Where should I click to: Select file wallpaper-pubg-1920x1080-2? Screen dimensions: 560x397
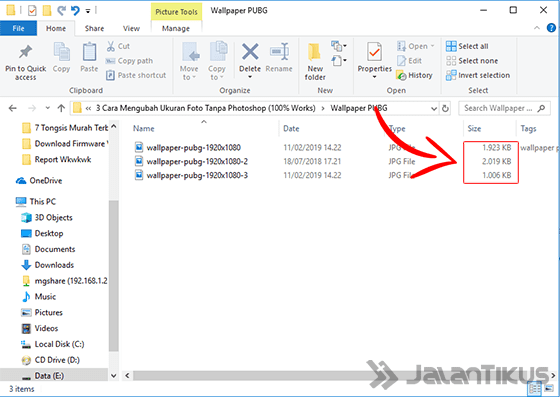click(197, 161)
